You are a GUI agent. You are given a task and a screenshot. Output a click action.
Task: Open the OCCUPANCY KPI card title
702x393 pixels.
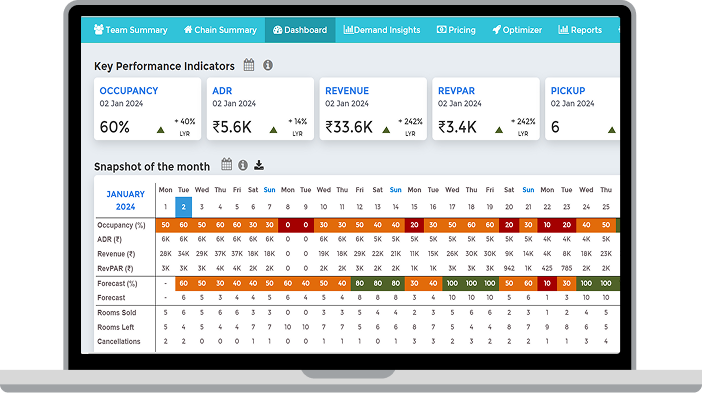pos(129,91)
